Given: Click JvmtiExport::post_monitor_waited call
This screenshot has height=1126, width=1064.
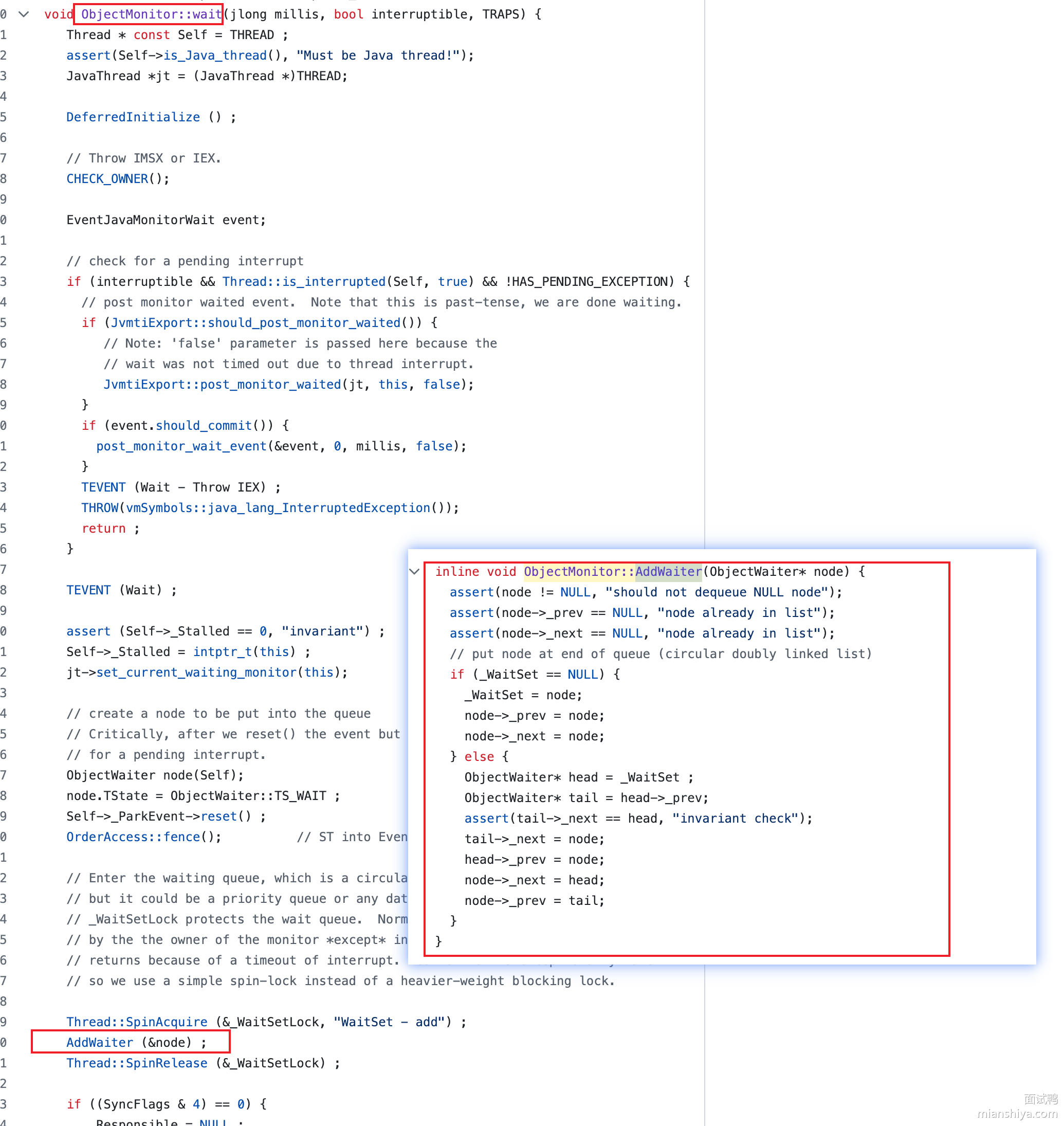Looking at the screenshot, I should pyautogui.click(x=222, y=384).
